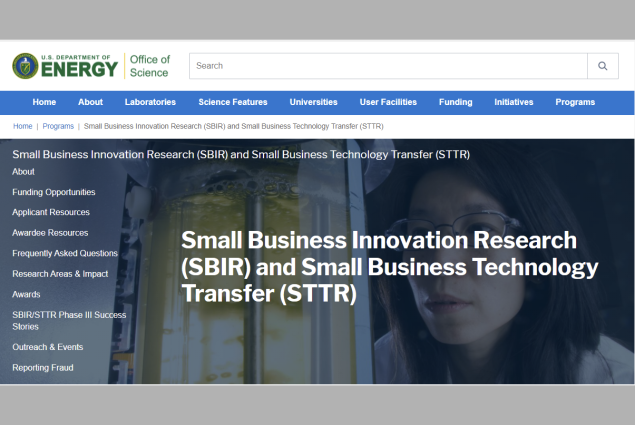Follow the Programs breadcrumb link
This screenshot has height=425, width=635.
pyautogui.click(x=58, y=126)
